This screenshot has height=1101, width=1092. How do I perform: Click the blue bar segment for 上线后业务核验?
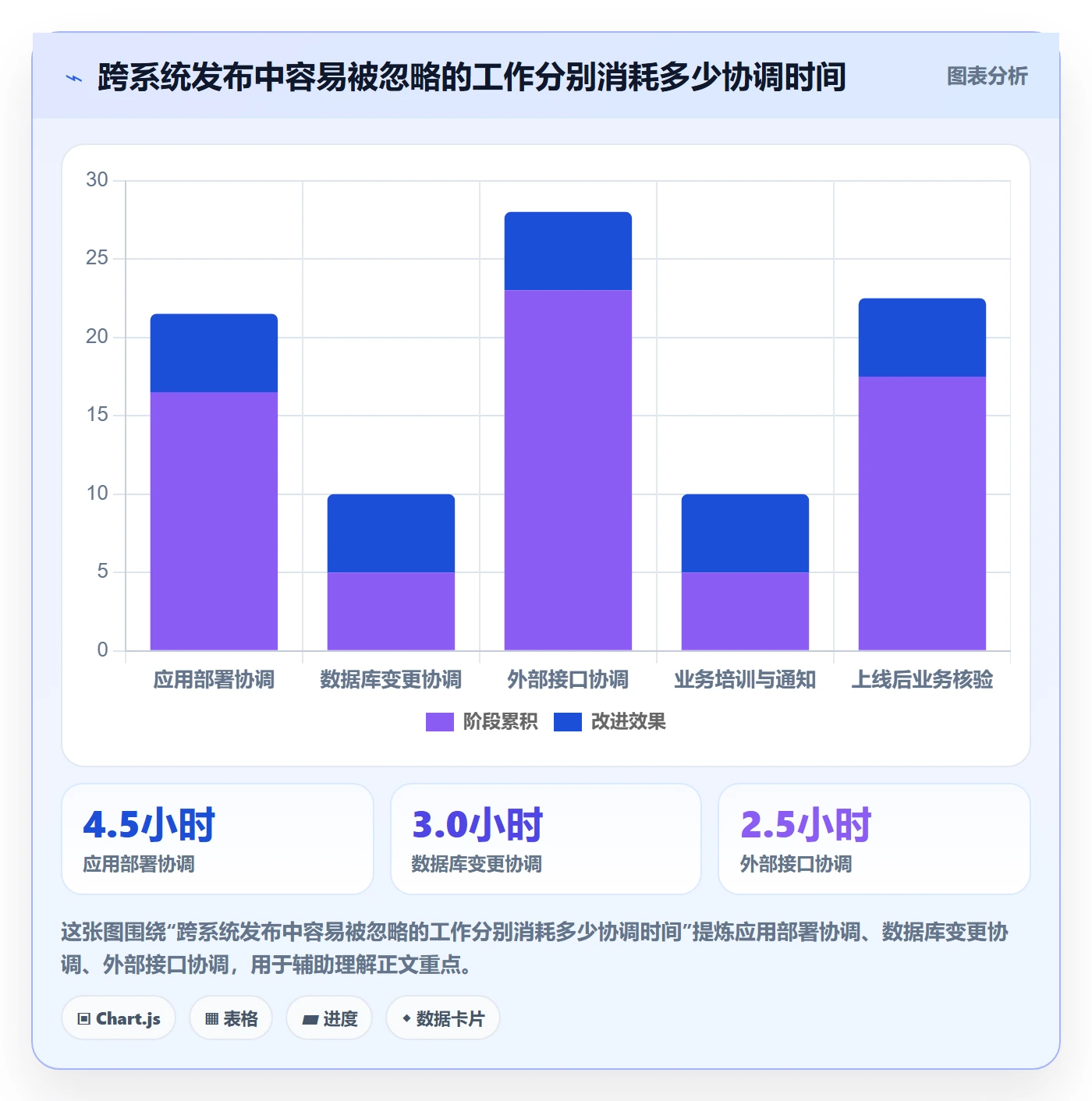click(922, 338)
